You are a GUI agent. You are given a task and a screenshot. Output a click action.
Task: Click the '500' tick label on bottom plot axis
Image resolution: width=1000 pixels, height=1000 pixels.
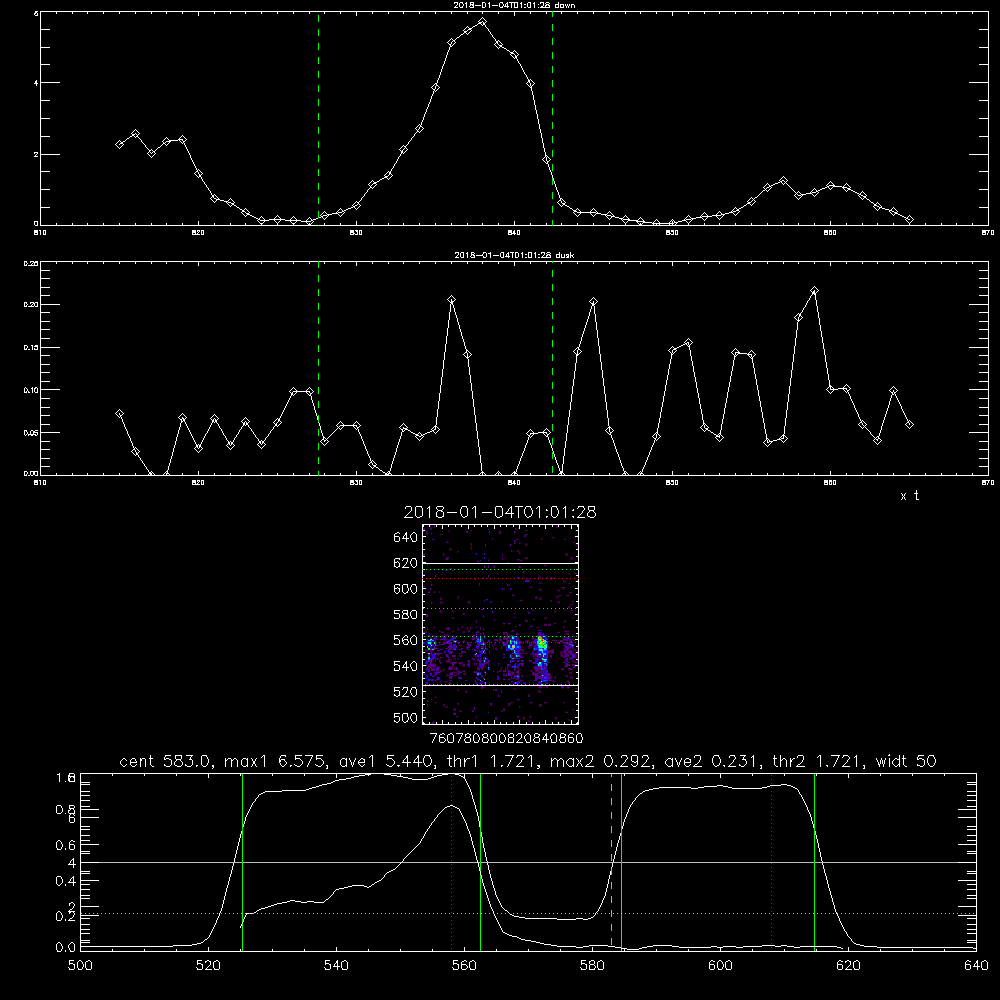tap(80, 966)
